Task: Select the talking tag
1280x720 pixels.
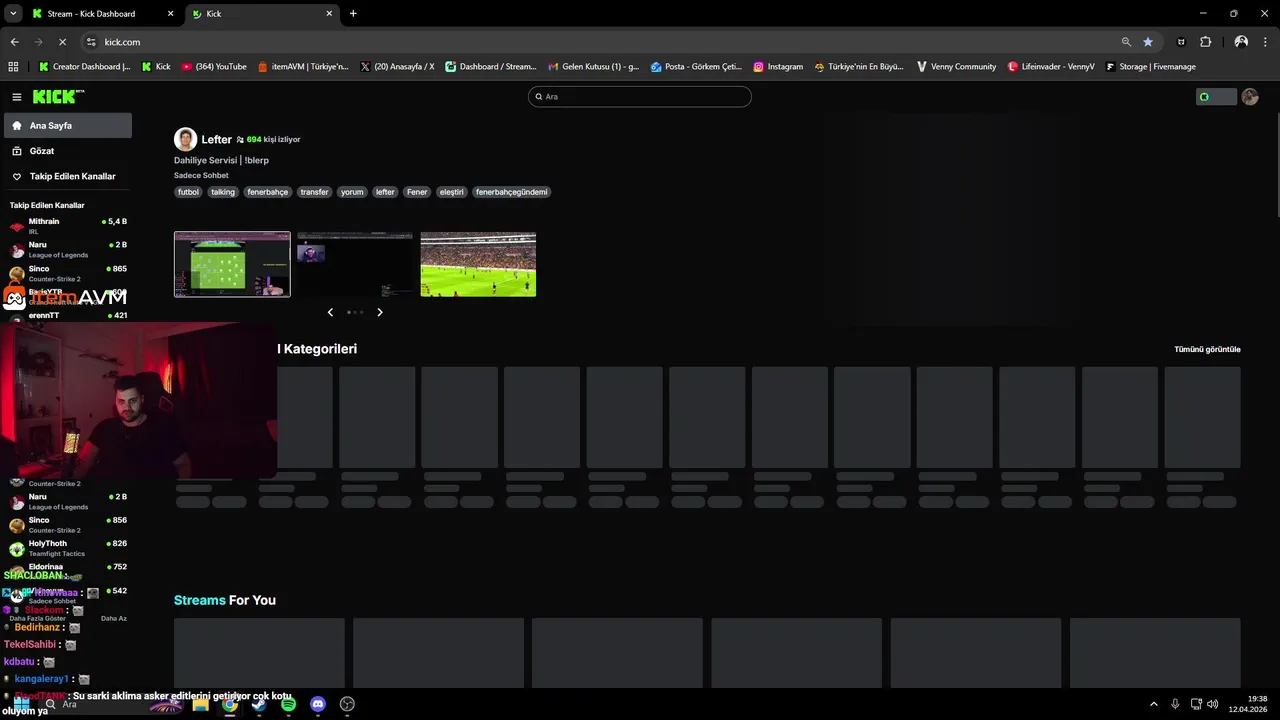Action: 223,192
